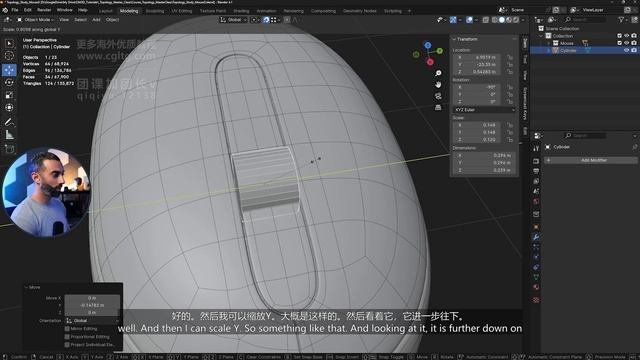Open the Render properties tab icon
Image resolution: width=640 pixels, height=360 pixels.
click(536, 161)
